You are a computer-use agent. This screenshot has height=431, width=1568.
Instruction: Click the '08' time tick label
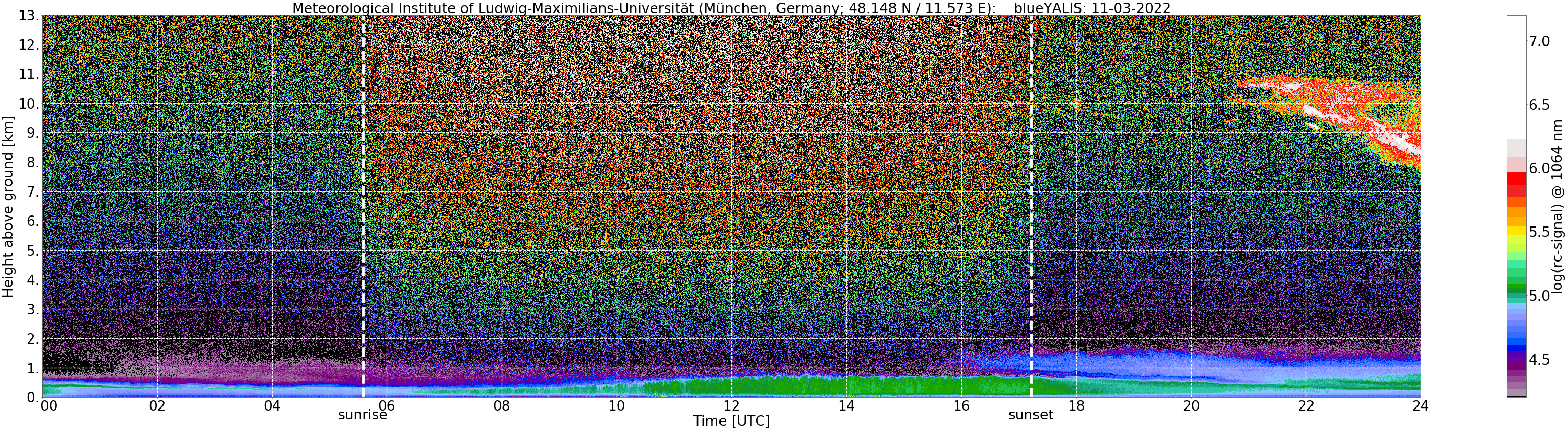point(502,405)
